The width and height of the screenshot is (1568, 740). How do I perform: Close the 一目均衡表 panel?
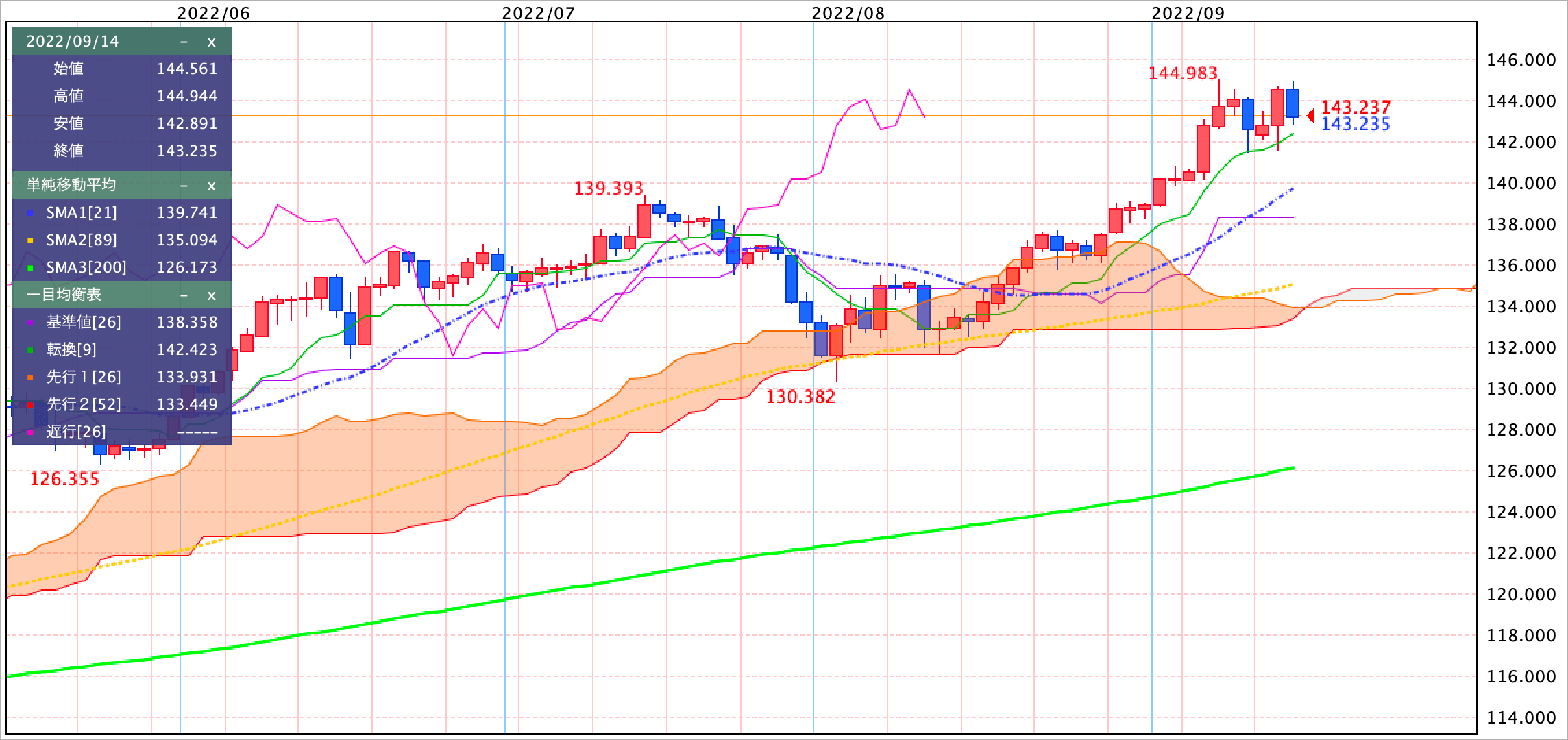click(211, 295)
